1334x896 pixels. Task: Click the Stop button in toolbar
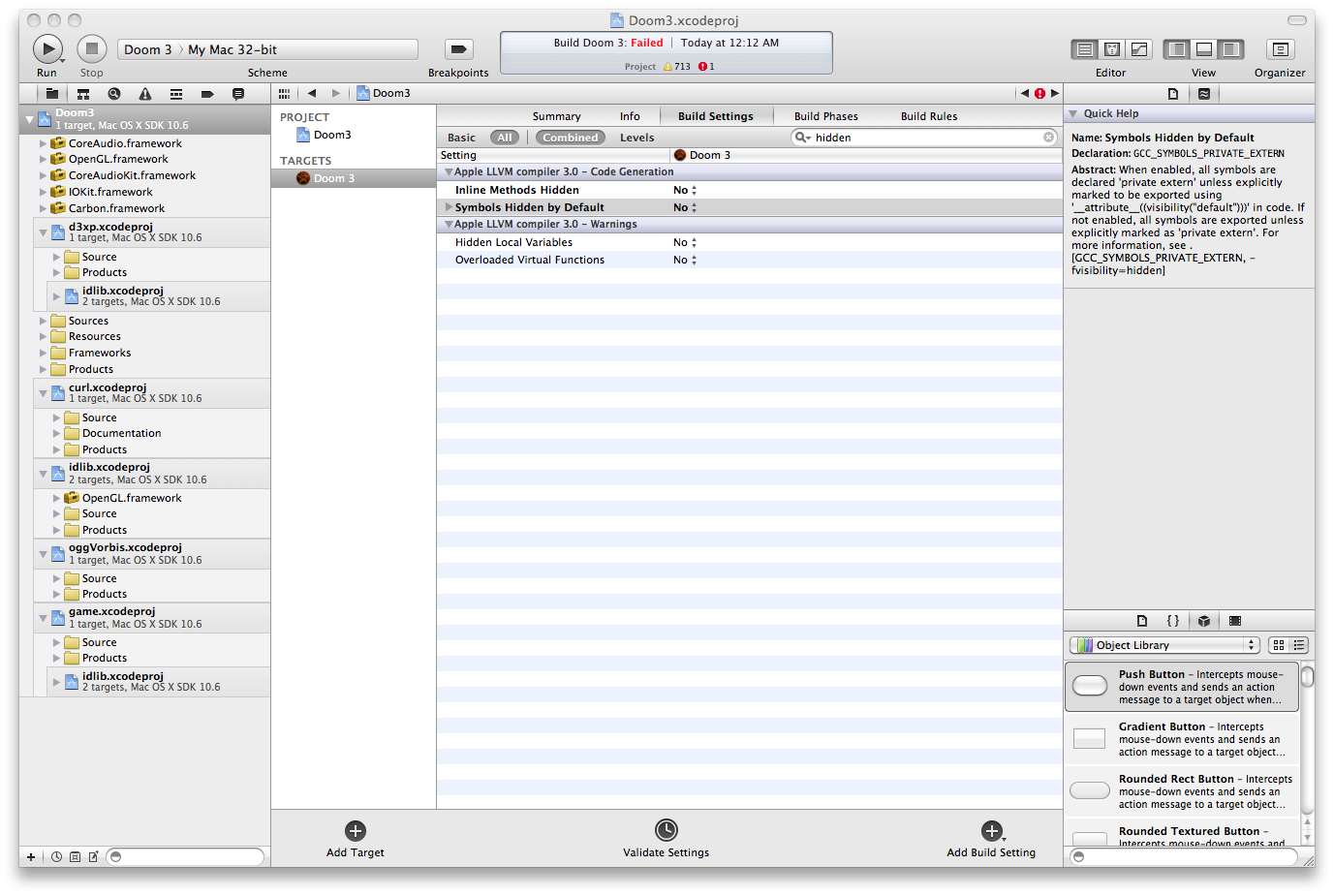point(92,48)
